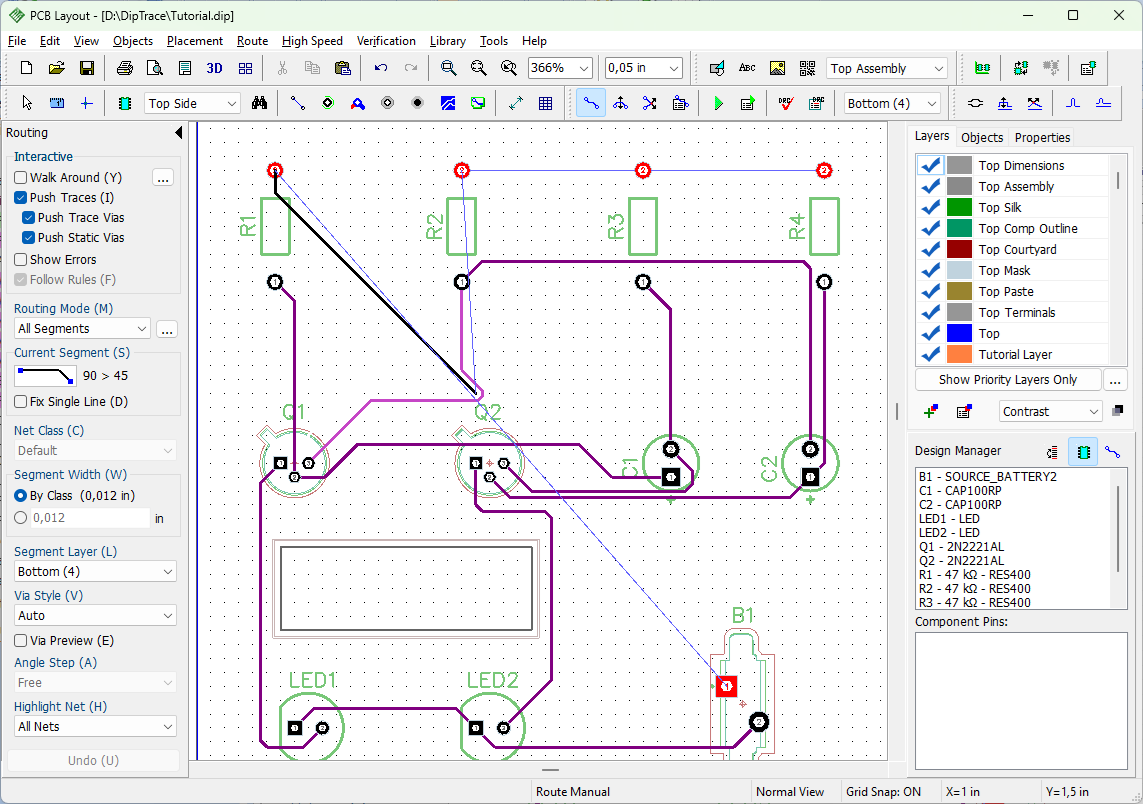Uncheck Push Trace Vias
Viewport: 1143px width, 804px height.
coord(28,217)
